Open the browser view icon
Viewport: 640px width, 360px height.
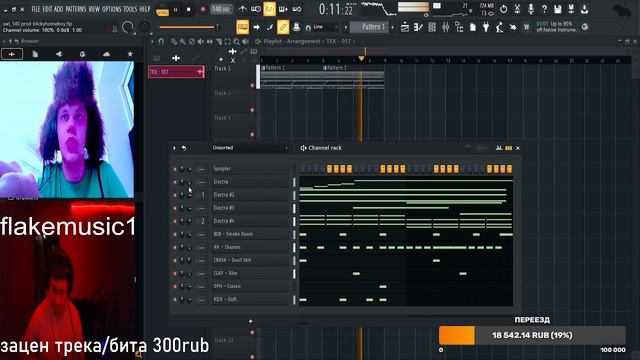(459, 27)
